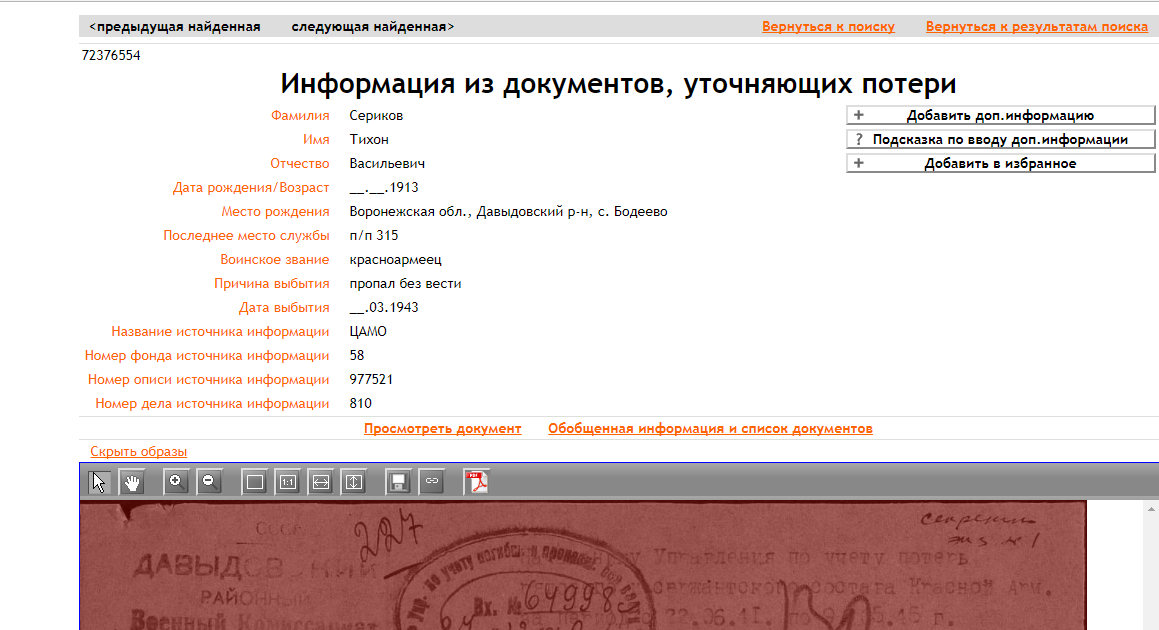The width and height of the screenshot is (1159, 630).
Task: Click the Причина выбытия field label
Action: [271, 284]
